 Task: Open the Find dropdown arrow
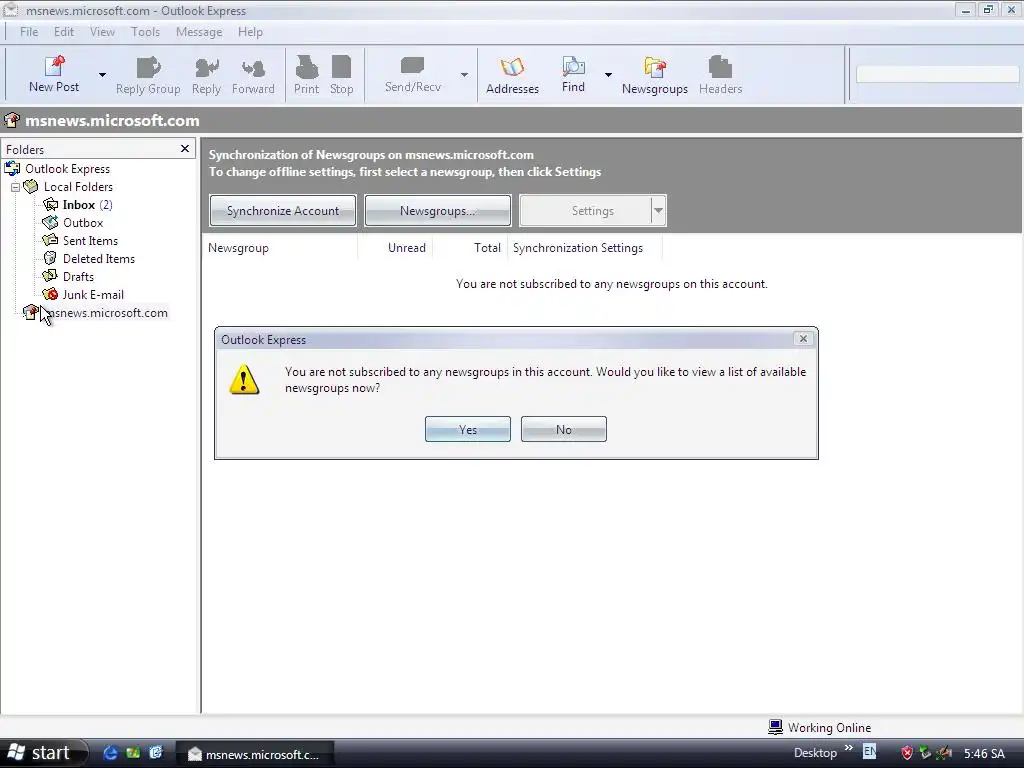coord(608,75)
